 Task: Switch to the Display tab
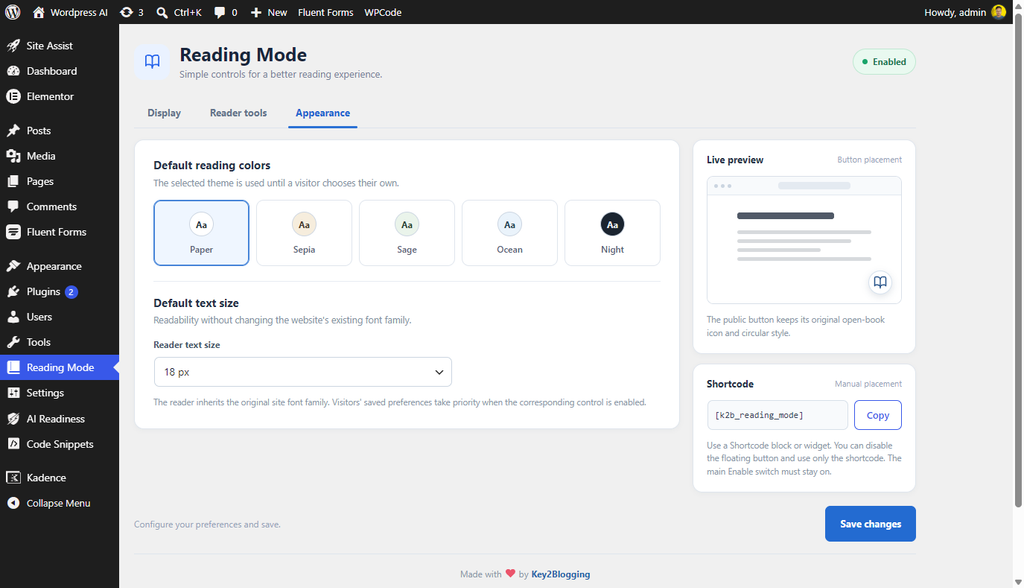click(x=164, y=113)
